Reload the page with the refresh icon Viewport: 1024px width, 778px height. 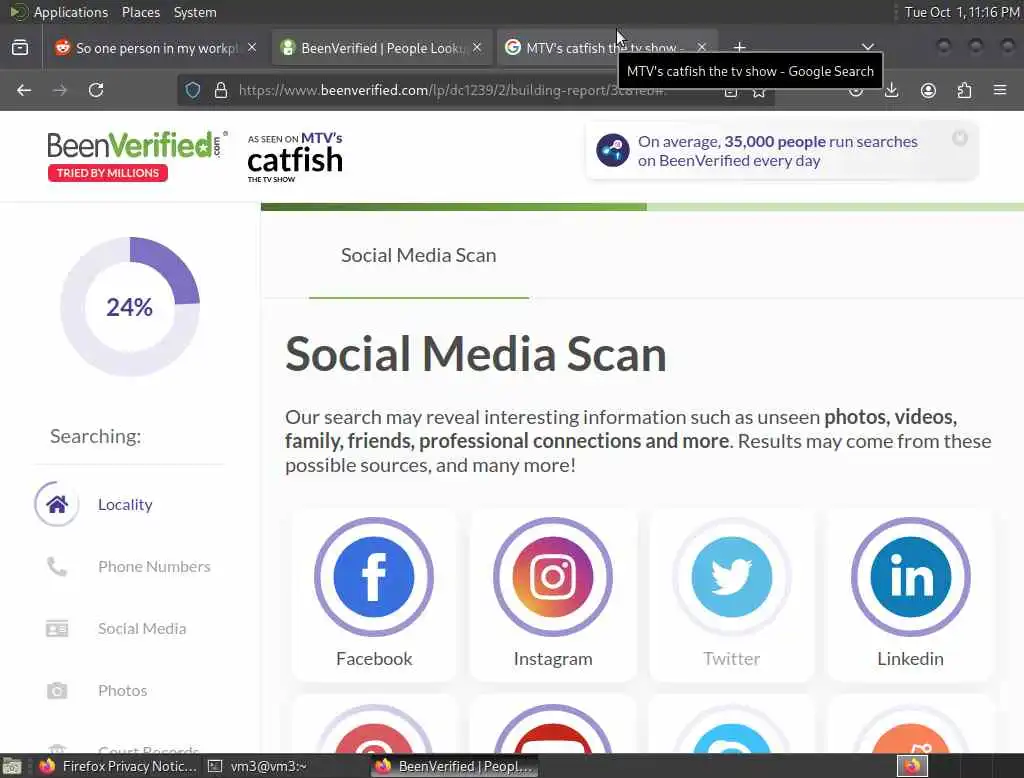[x=96, y=90]
